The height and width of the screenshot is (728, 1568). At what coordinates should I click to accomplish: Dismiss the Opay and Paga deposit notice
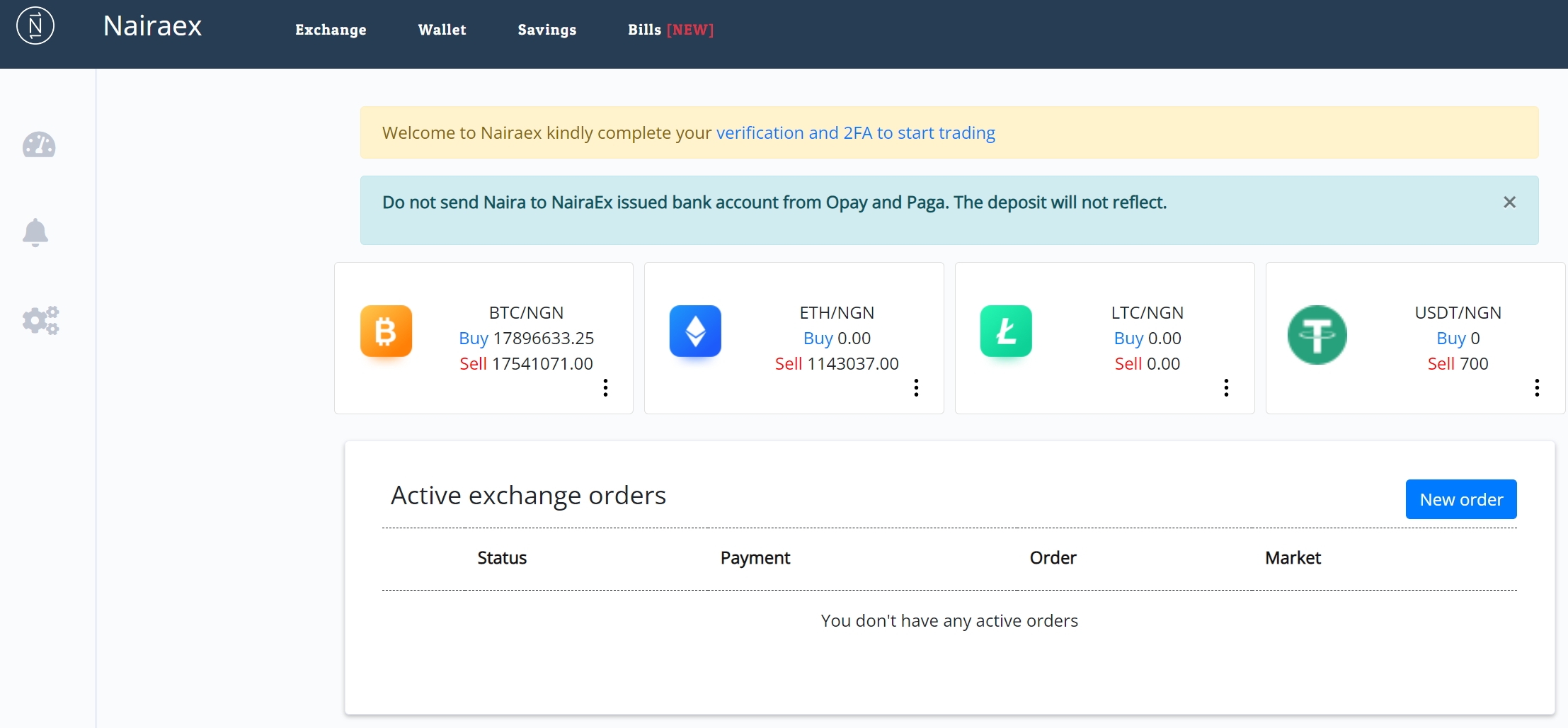click(x=1509, y=203)
